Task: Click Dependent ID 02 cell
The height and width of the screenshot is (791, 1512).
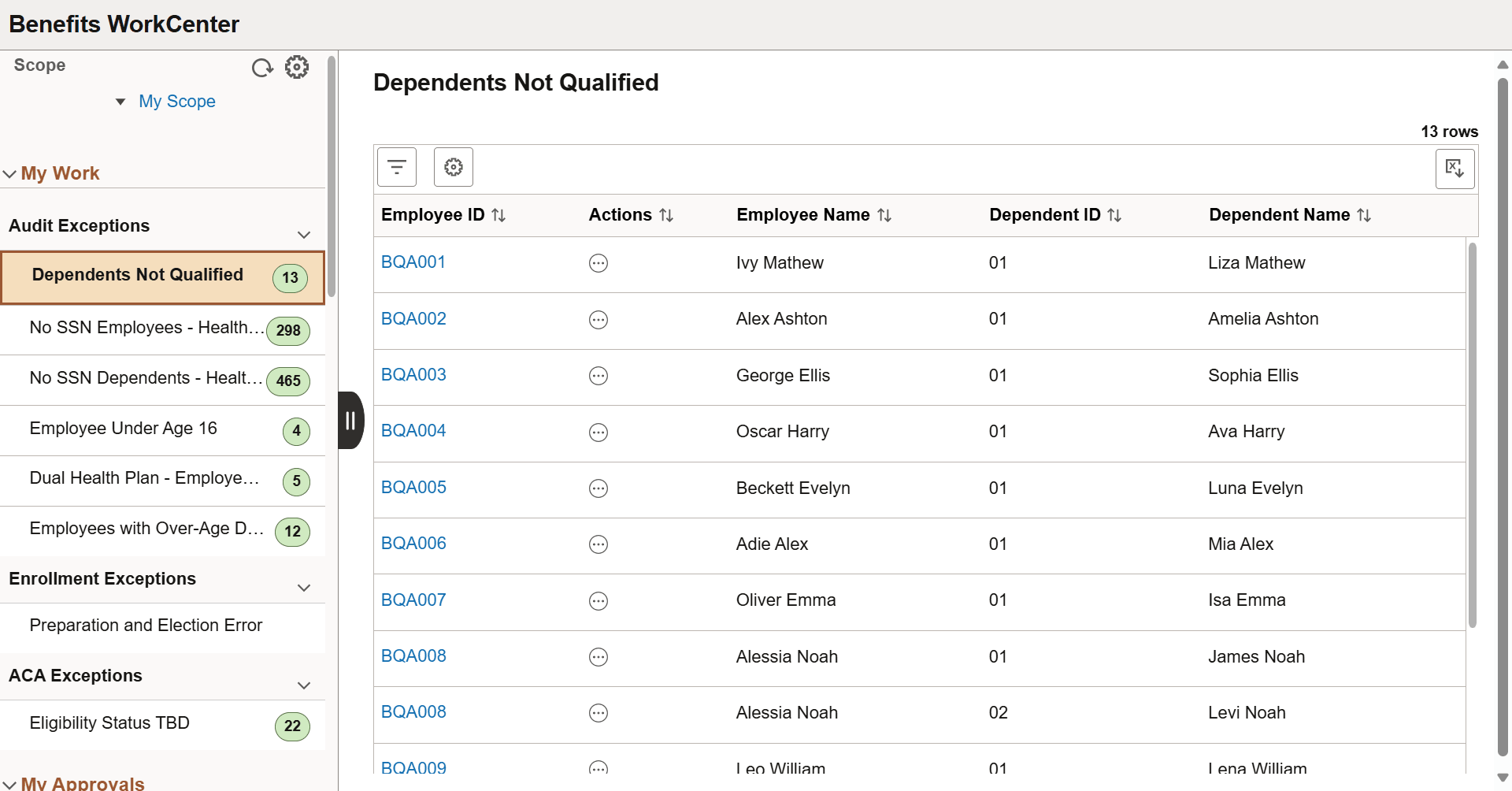Action: click(998, 713)
